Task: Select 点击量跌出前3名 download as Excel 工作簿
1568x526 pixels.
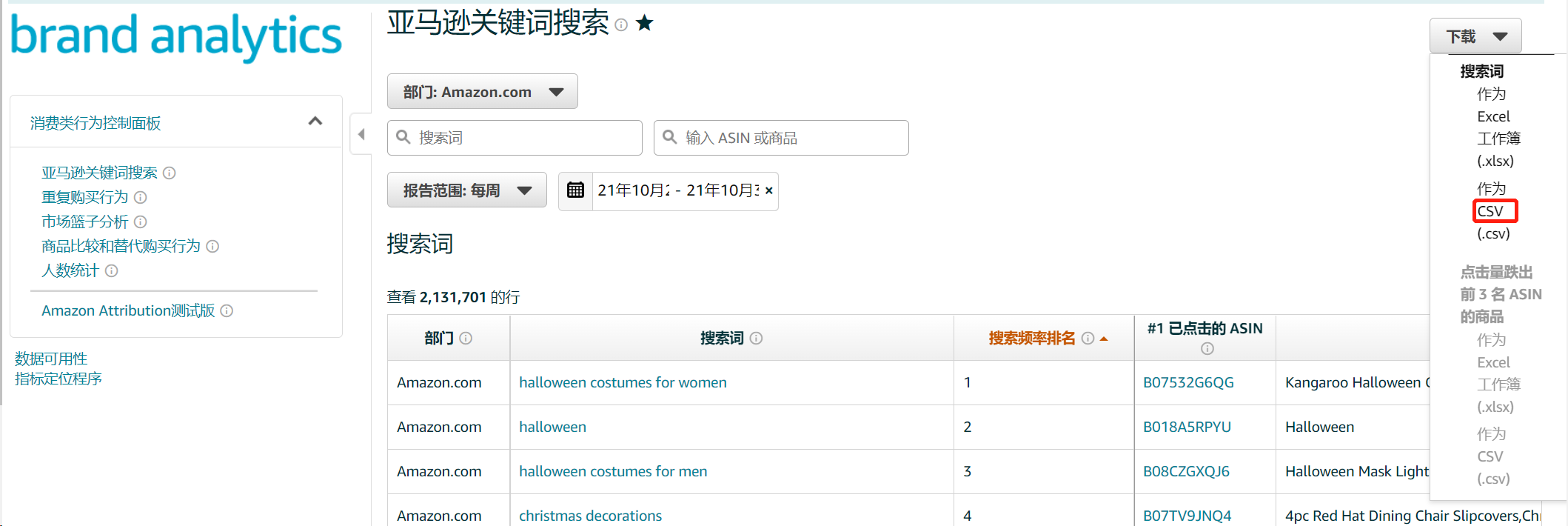Action: 1498,373
